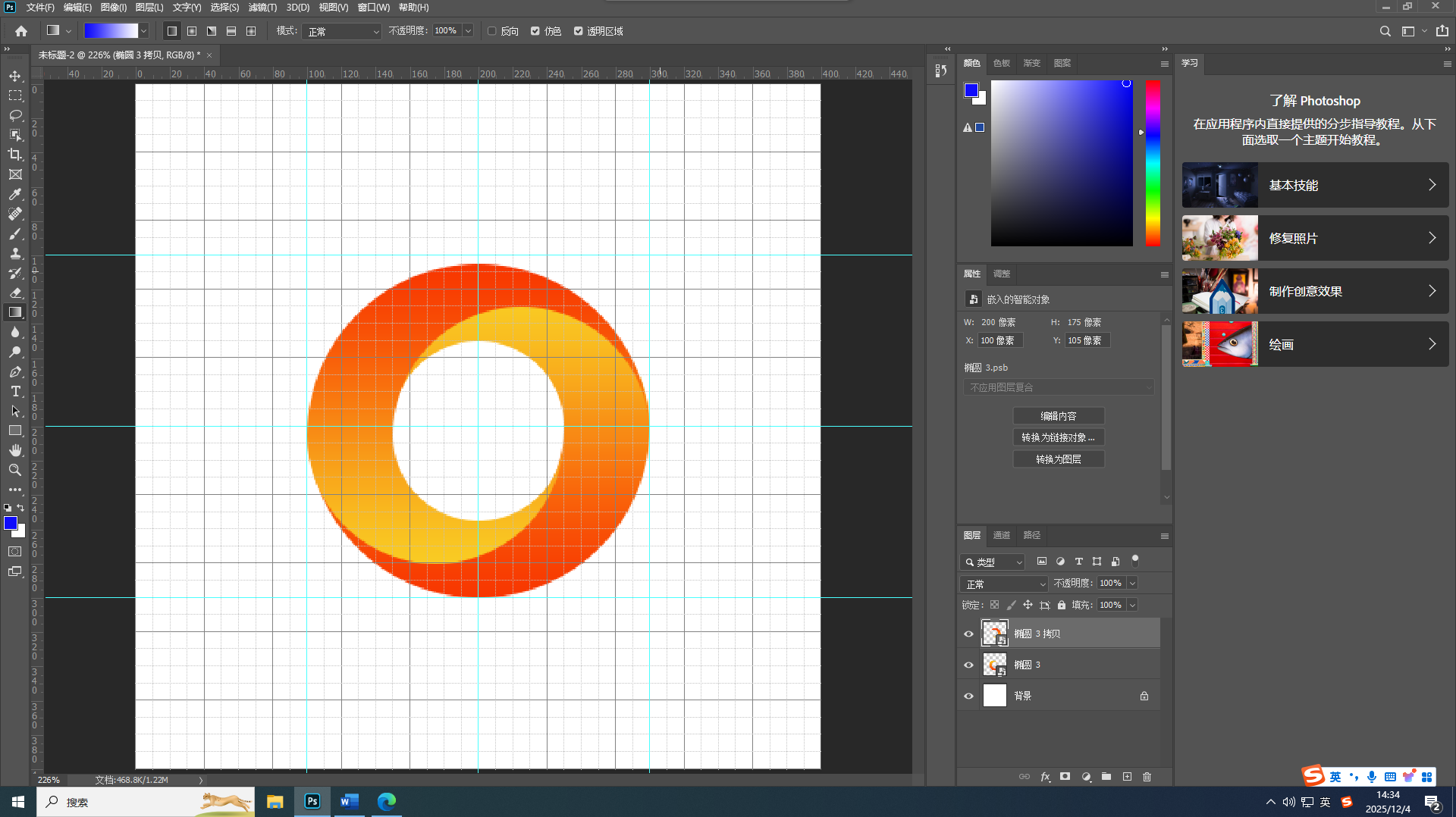Screen dimensions: 1456x817
Task: Select the Horizontal Type tool
Action: (x=15, y=391)
